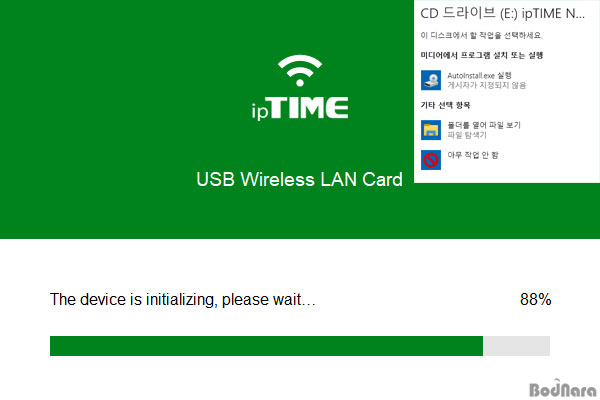Run AutoInstall.exe 실행 from AutoPlay list
This screenshot has width=600, height=400.
(x=479, y=75)
